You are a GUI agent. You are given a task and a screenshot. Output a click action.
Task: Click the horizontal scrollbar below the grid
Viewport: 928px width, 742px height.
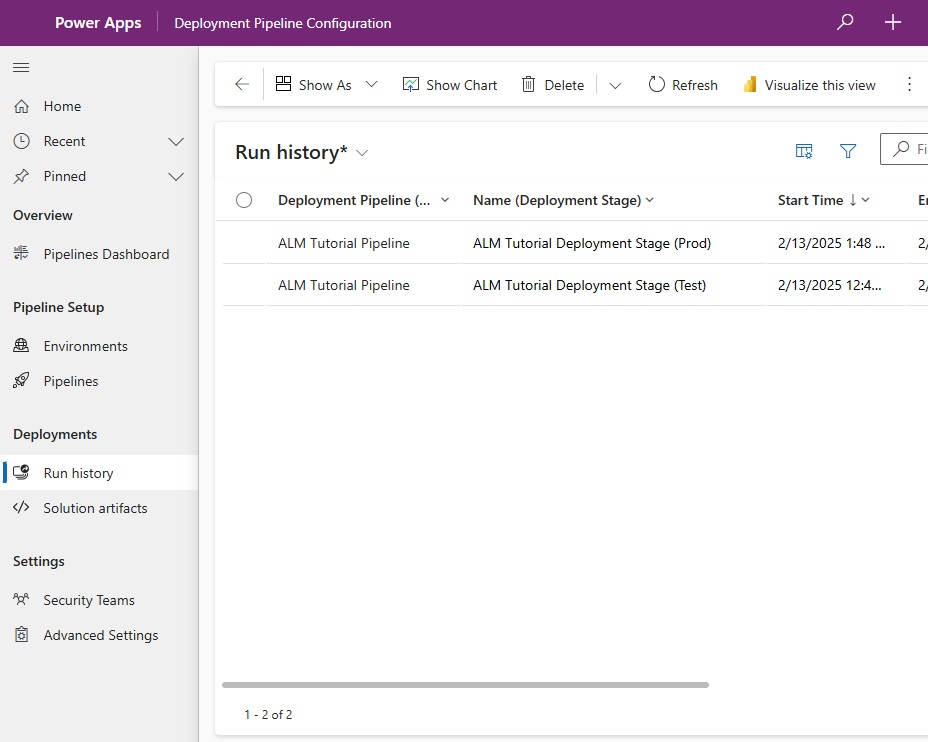pyautogui.click(x=465, y=685)
